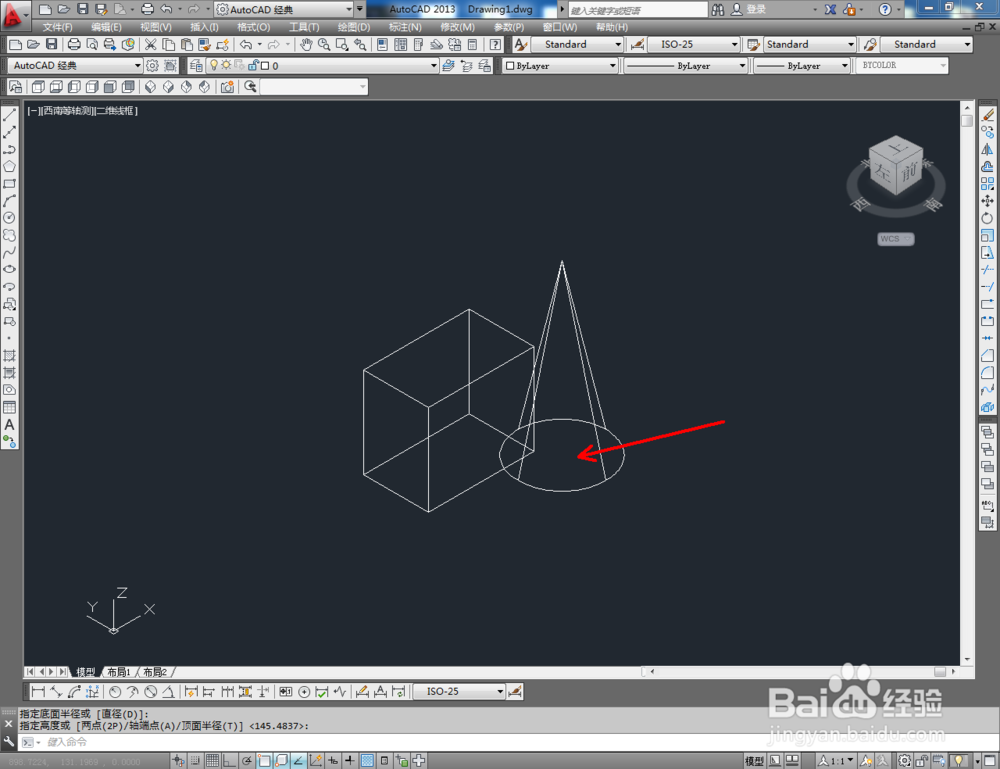Screen dimensions: 1000x769
Task: Click the Linear dimension tool
Action: coord(38,692)
